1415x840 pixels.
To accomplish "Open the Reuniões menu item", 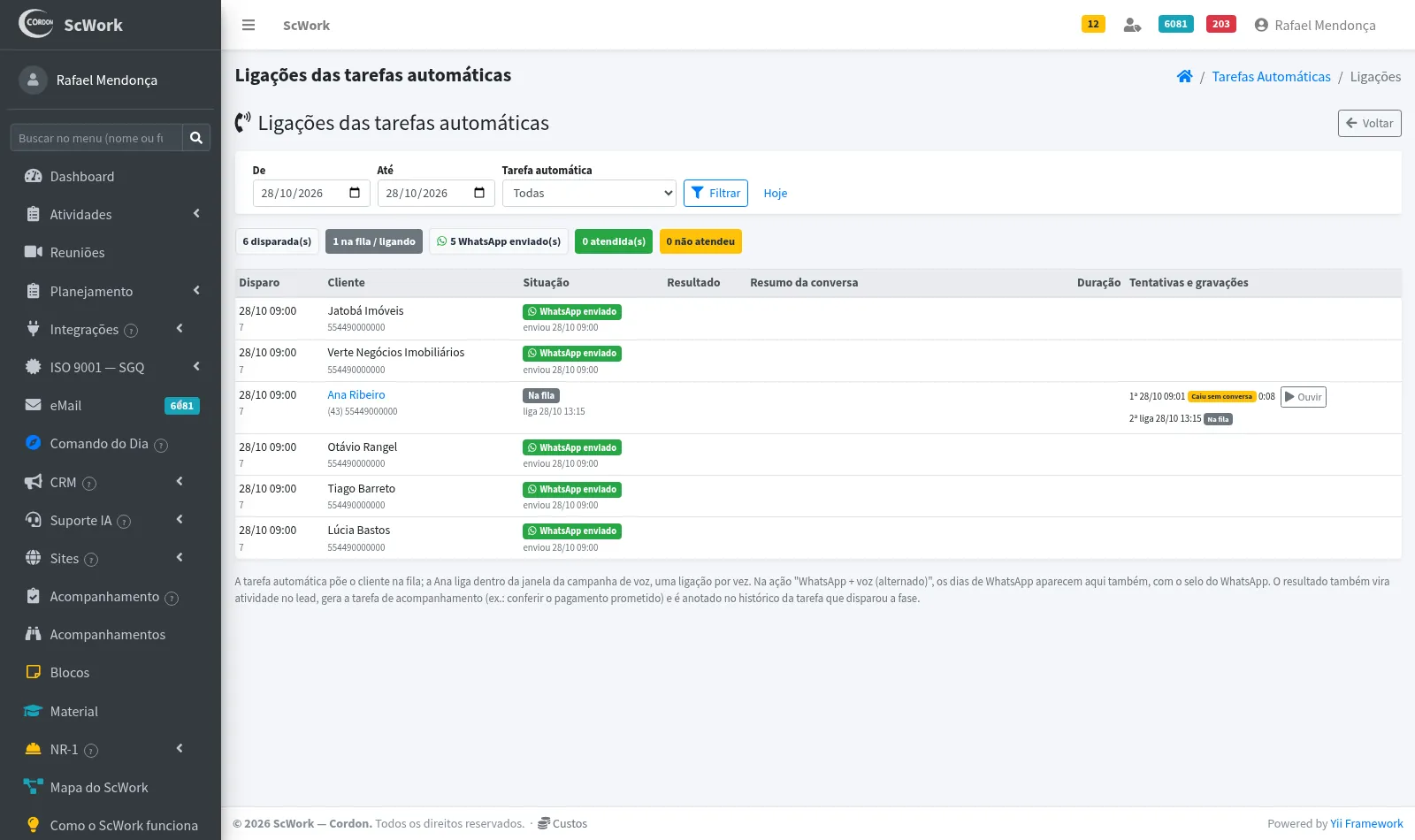I will [x=111, y=252].
